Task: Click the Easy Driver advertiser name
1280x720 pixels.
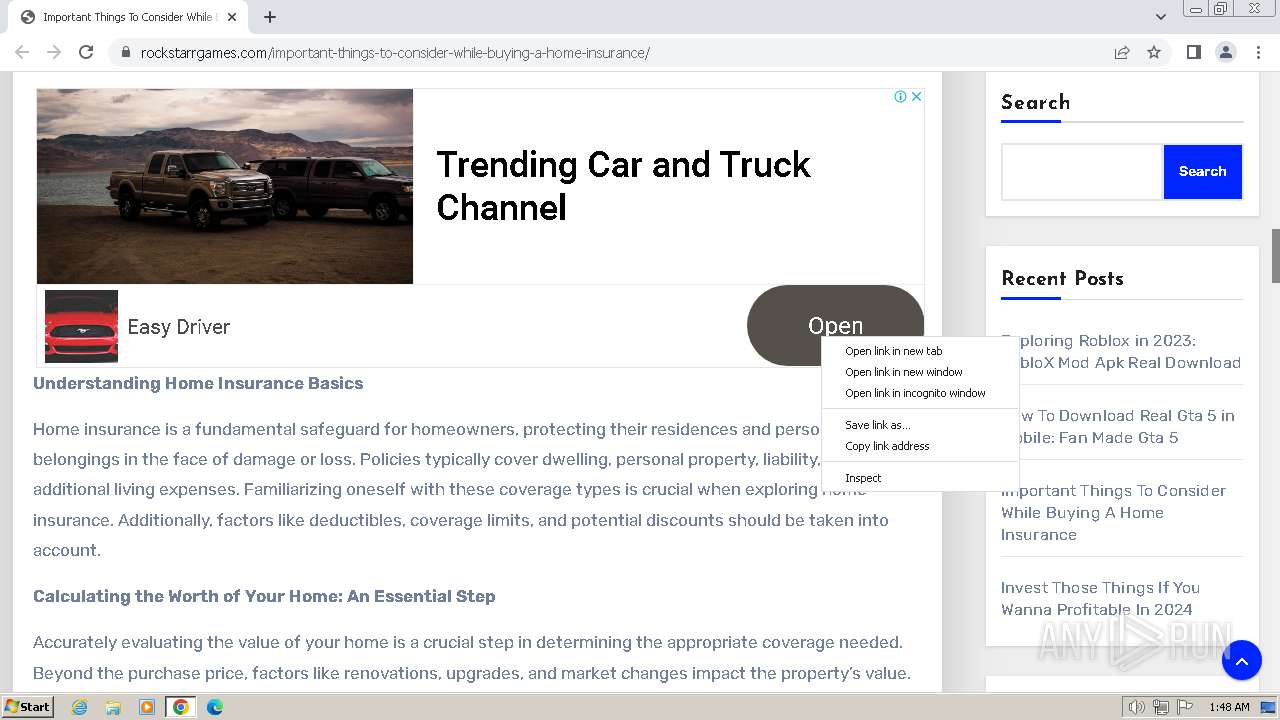Action: pyautogui.click(x=179, y=327)
